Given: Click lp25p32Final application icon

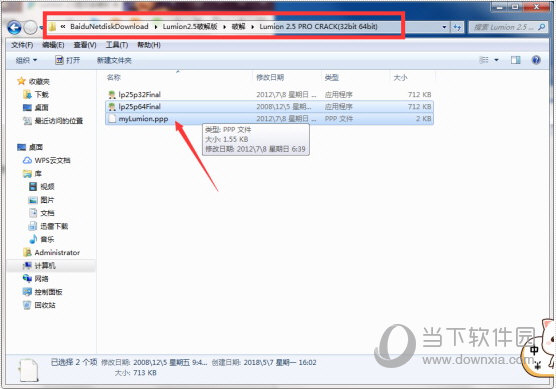Looking at the screenshot, I should (x=112, y=94).
